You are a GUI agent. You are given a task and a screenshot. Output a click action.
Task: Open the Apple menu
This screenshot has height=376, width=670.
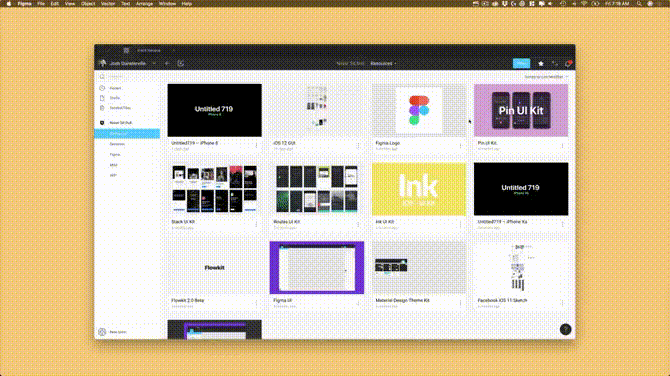click(9, 3)
